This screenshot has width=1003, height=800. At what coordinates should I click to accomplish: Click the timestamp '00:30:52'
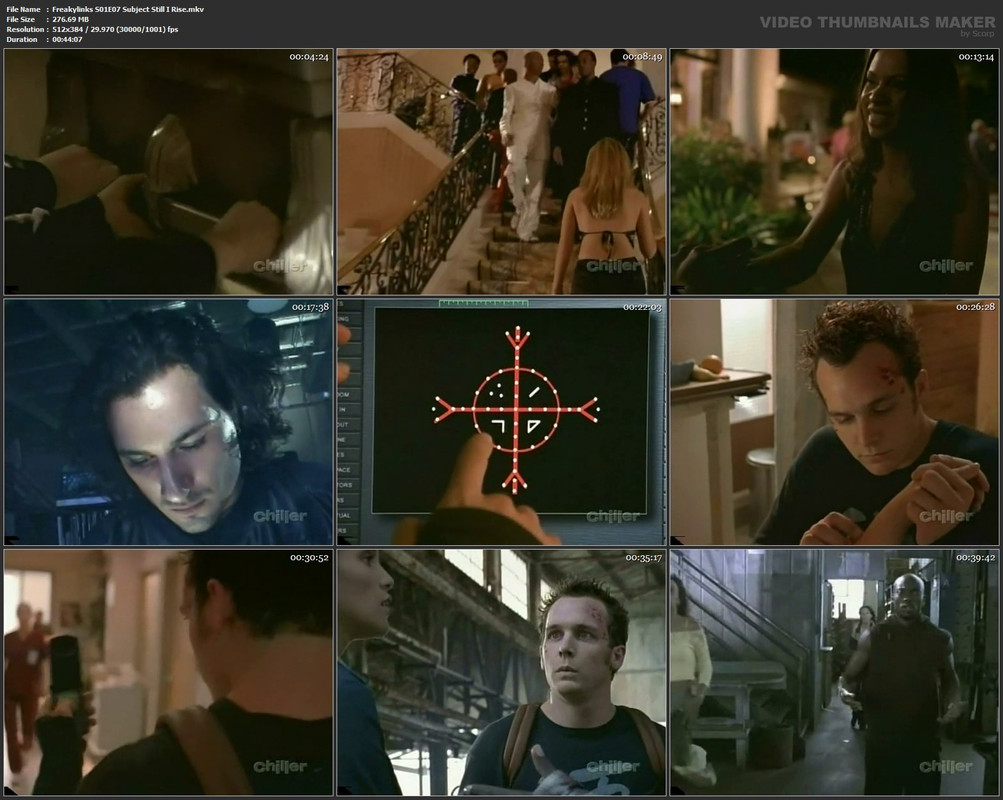(x=309, y=558)
